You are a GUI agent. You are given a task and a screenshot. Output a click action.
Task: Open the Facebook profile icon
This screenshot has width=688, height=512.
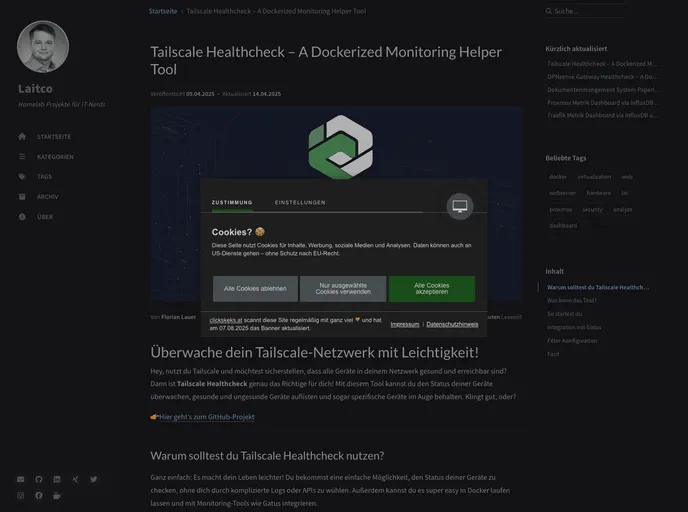click(x=39, y=495)
